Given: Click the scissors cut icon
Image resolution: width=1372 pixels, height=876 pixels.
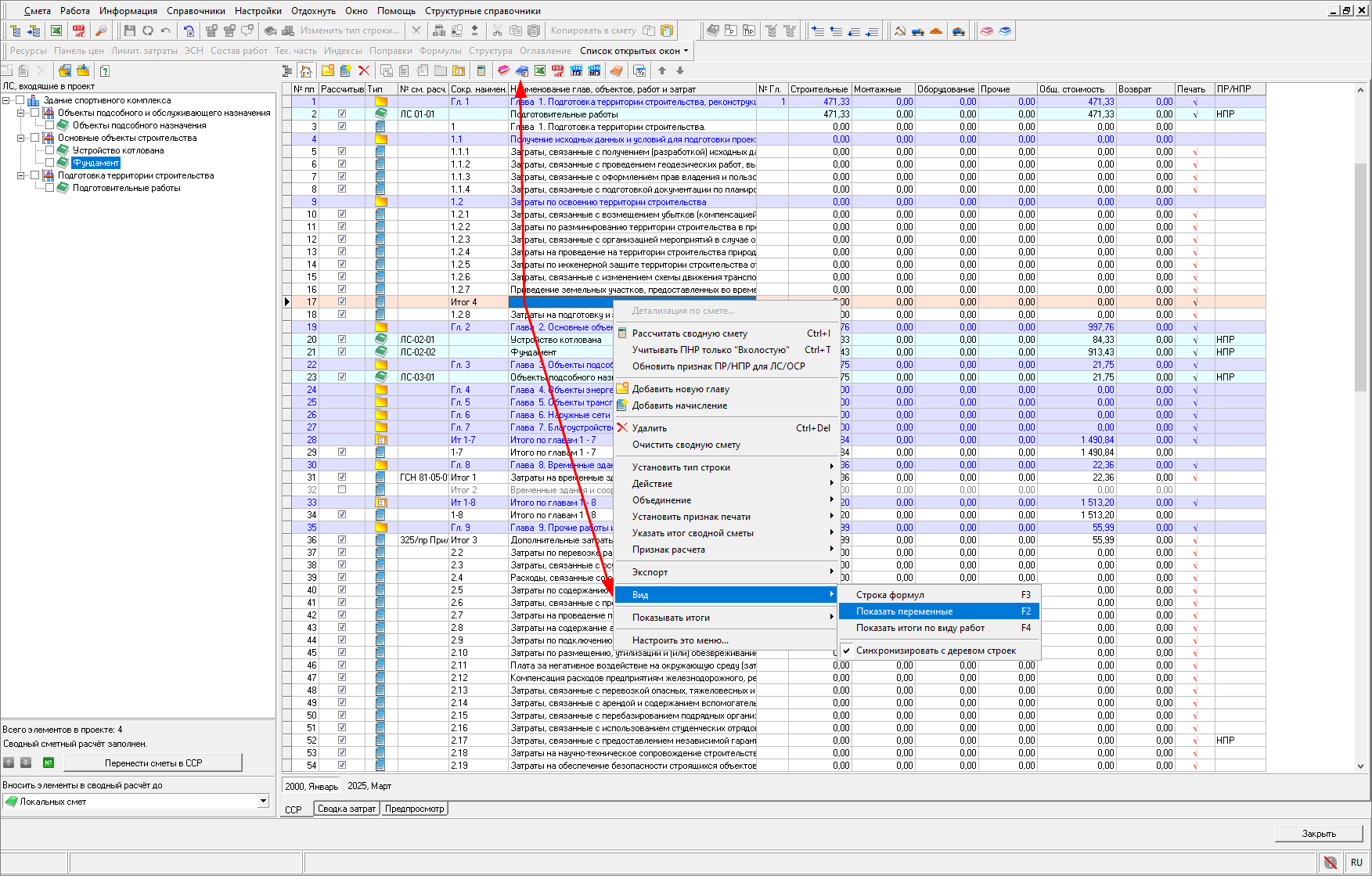Looking at the screenshot, I should coord(497,31).
